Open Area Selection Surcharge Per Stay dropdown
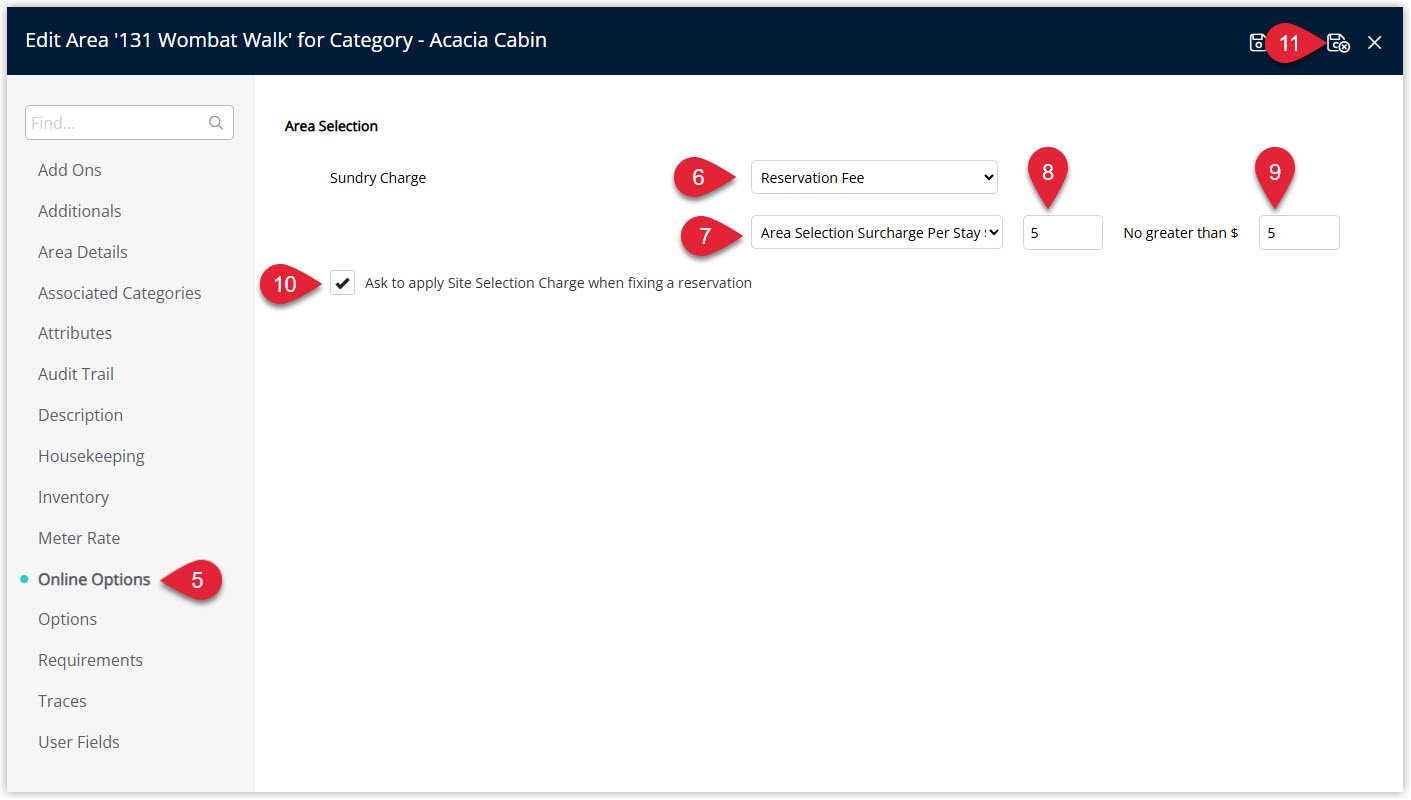The height and width of the screenshot is (800, 1411). pyautogui.click(x=877, y=232)
